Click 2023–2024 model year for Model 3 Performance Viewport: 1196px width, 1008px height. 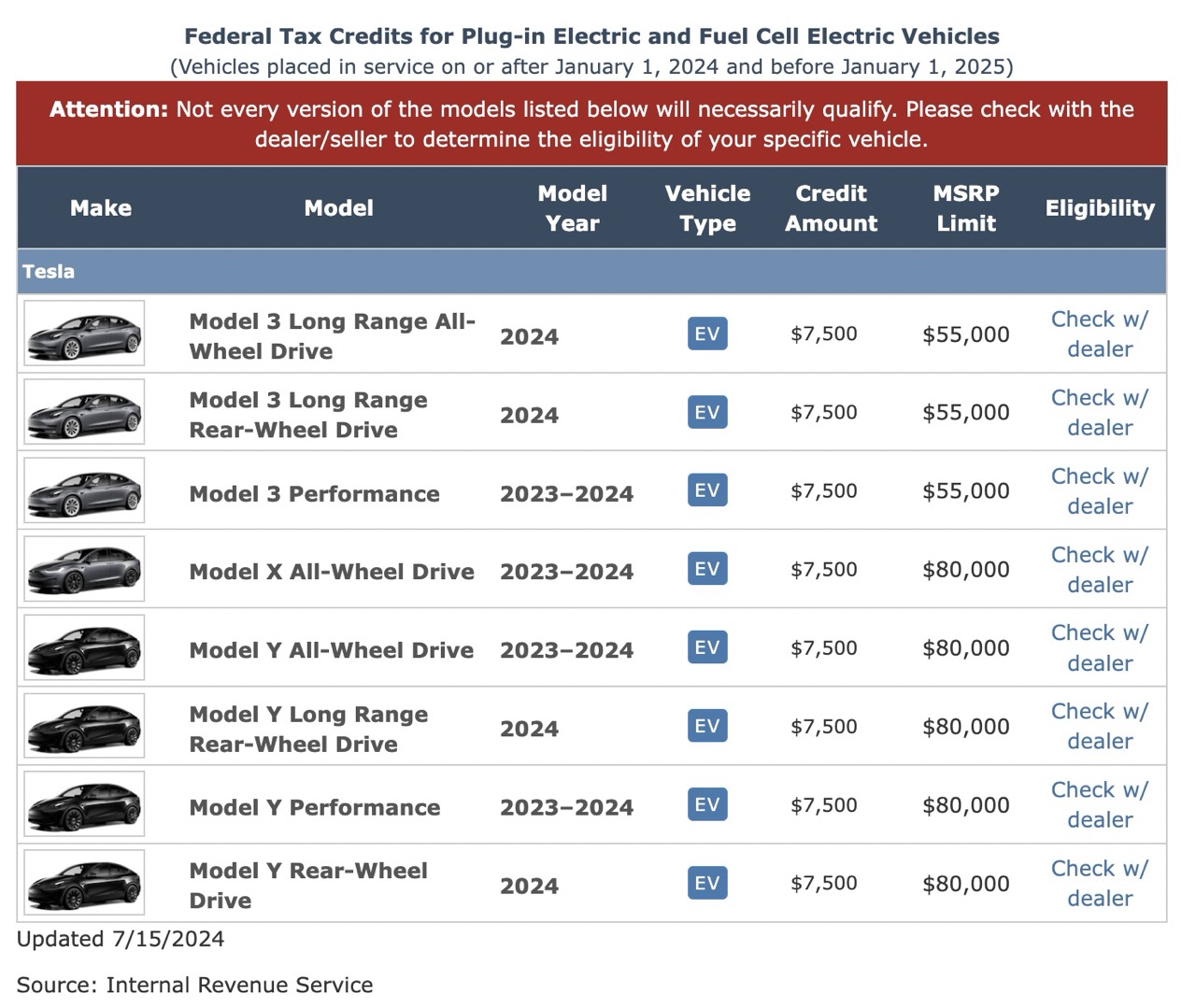[566, 493]
